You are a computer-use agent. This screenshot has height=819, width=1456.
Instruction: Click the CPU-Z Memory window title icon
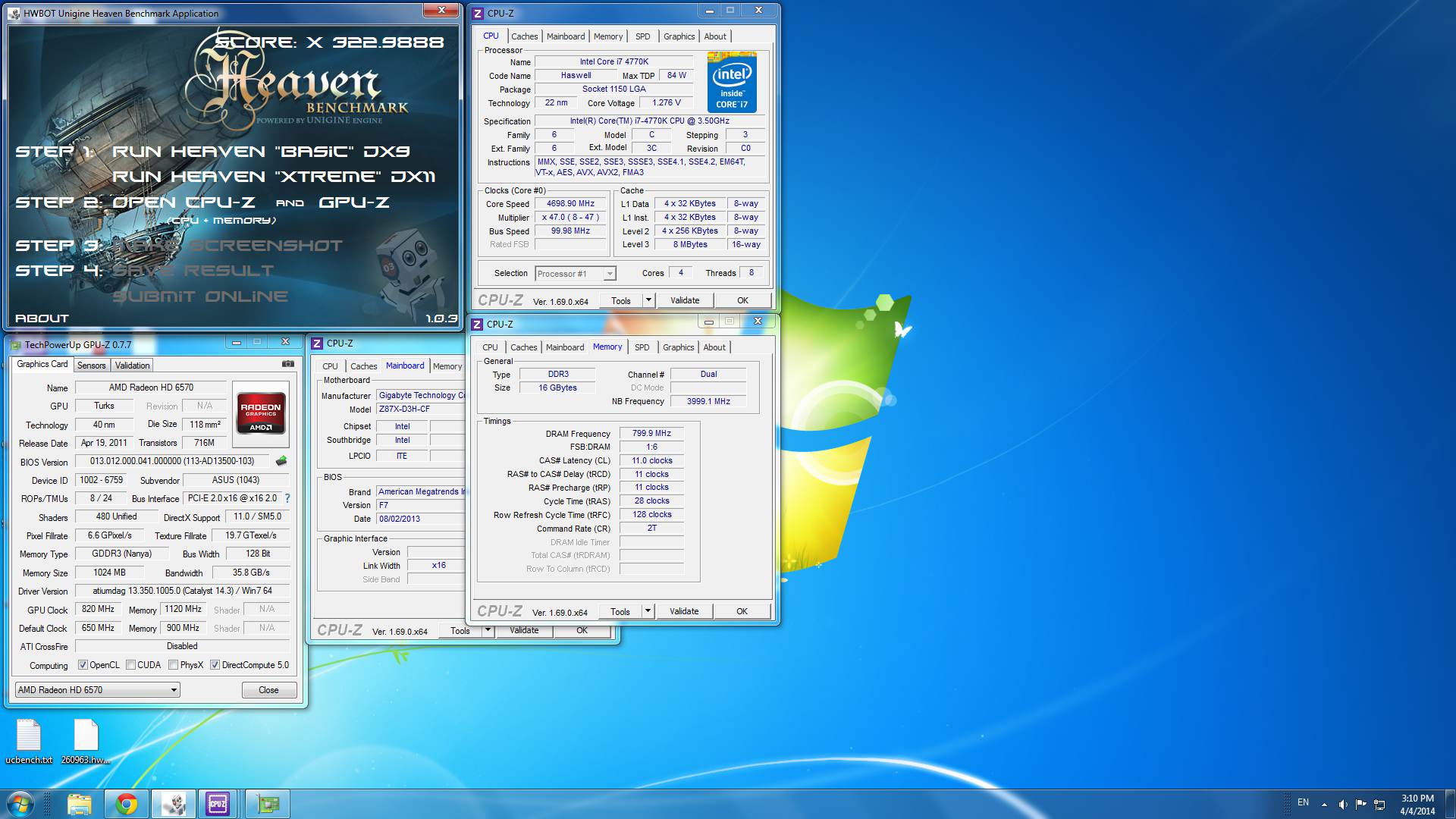[477, 325]
